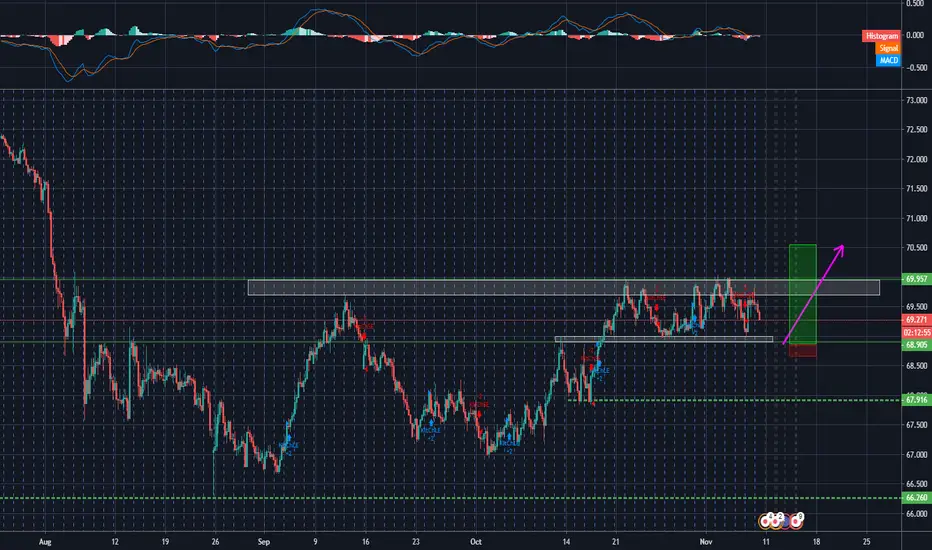Click the 26 date label on the time axis
This screenshot has height=550, width=932.
tap(215, 542)
